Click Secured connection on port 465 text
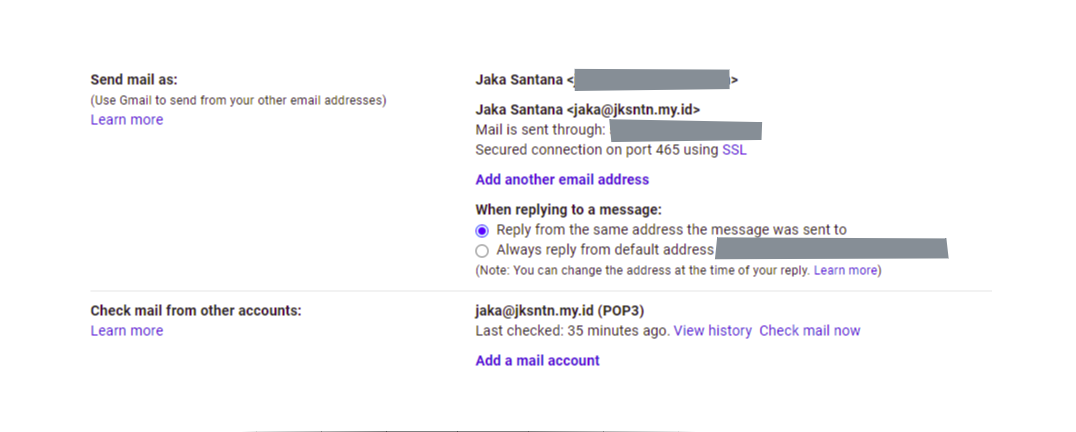Image resolution: width=1076 pixels, height=432 pixels. pyautogui.click(x=596, y=150)
